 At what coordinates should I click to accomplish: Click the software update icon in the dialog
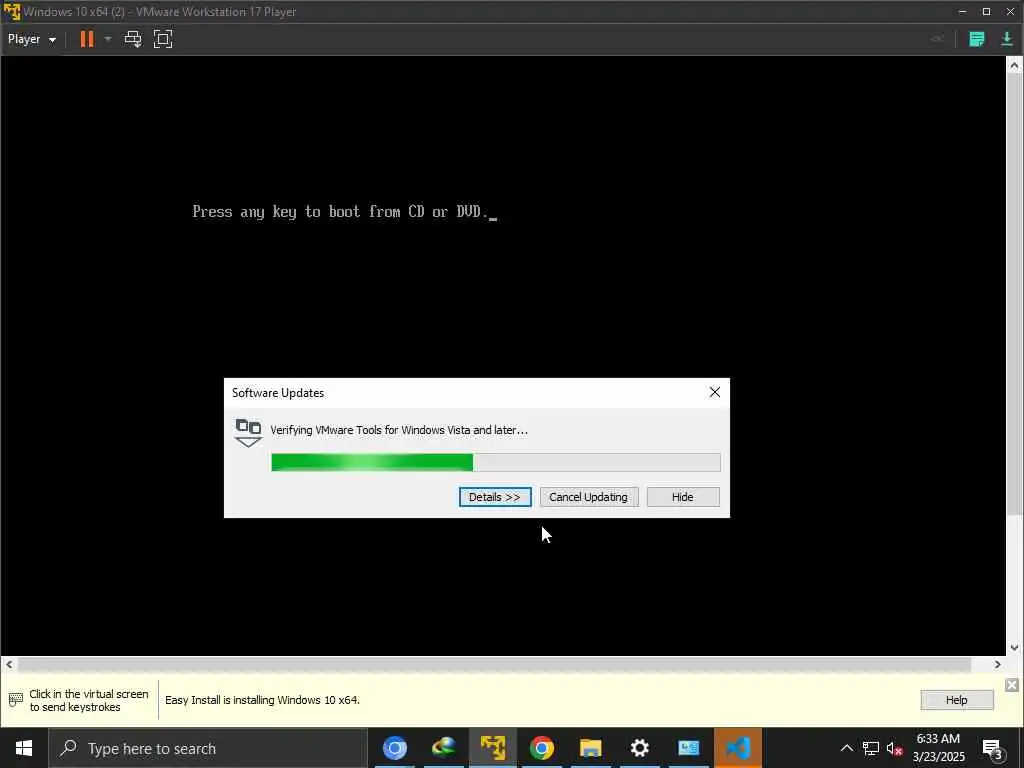pyautogui.click(x=248, y=433)
